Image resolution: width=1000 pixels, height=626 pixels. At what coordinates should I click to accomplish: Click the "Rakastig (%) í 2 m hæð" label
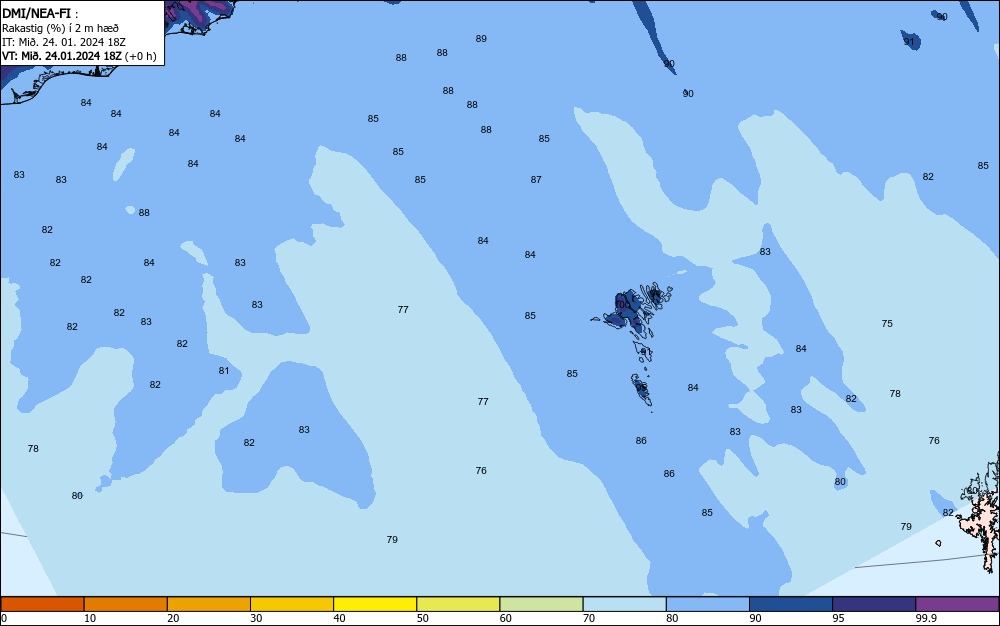click(61, 28)
